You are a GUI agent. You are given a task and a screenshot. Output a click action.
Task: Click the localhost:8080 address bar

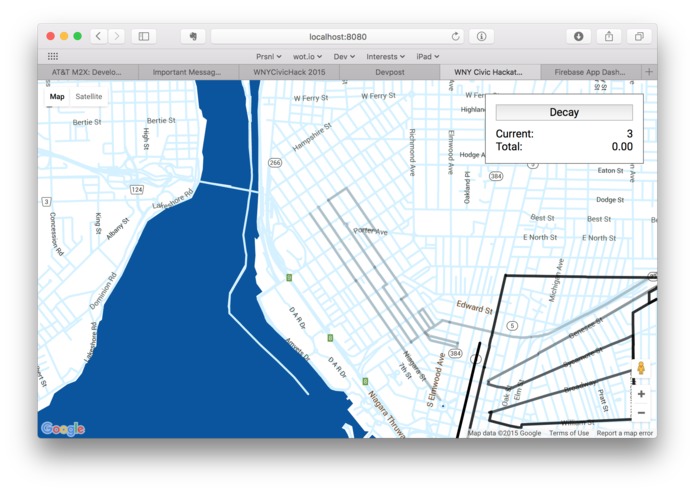(x=337, y=36)
